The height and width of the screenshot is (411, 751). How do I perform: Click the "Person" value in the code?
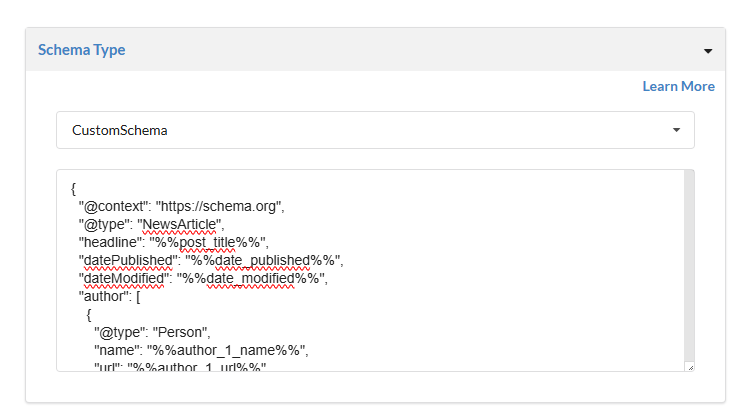pos(178,332)
